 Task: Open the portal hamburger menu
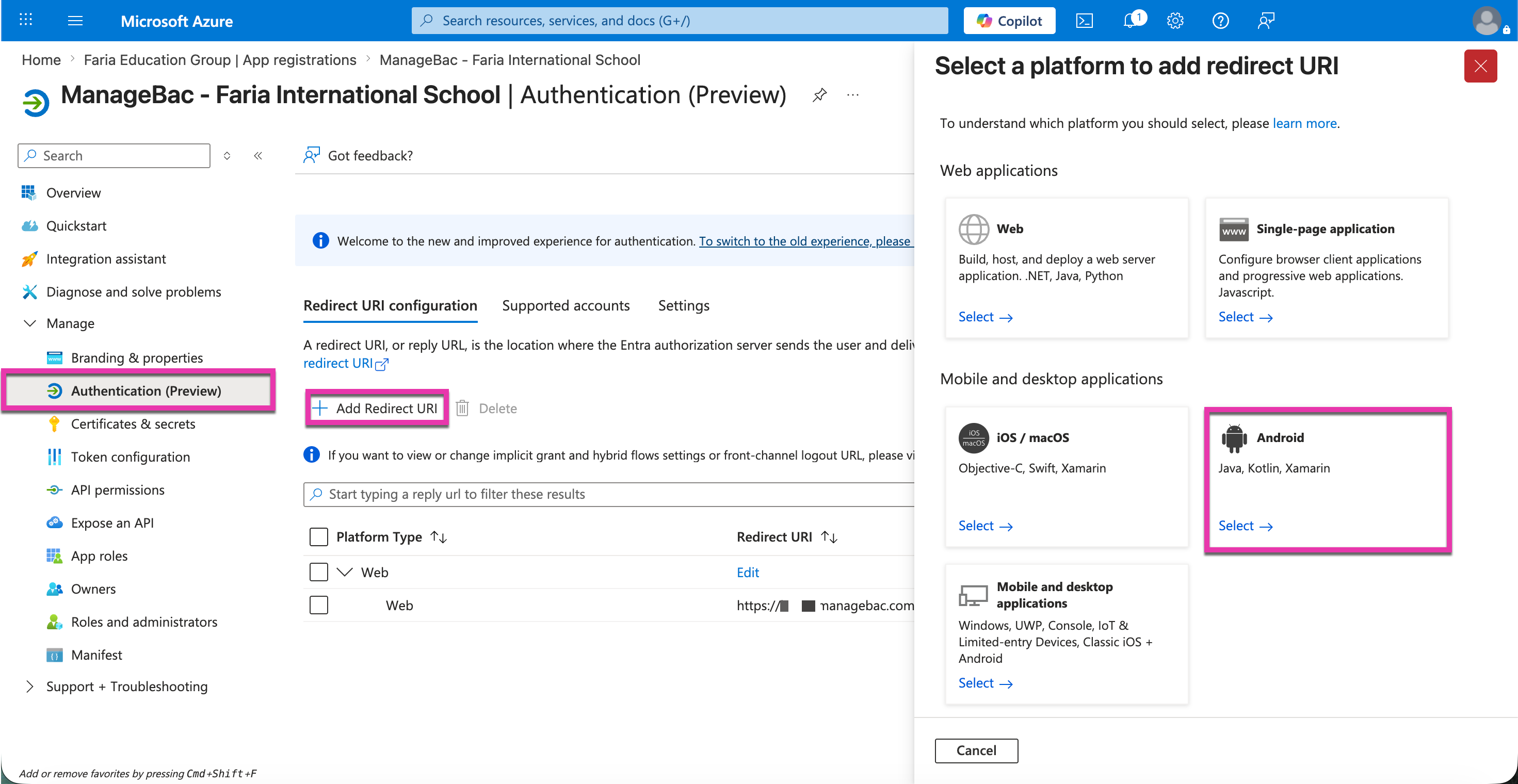click(75, 21)
